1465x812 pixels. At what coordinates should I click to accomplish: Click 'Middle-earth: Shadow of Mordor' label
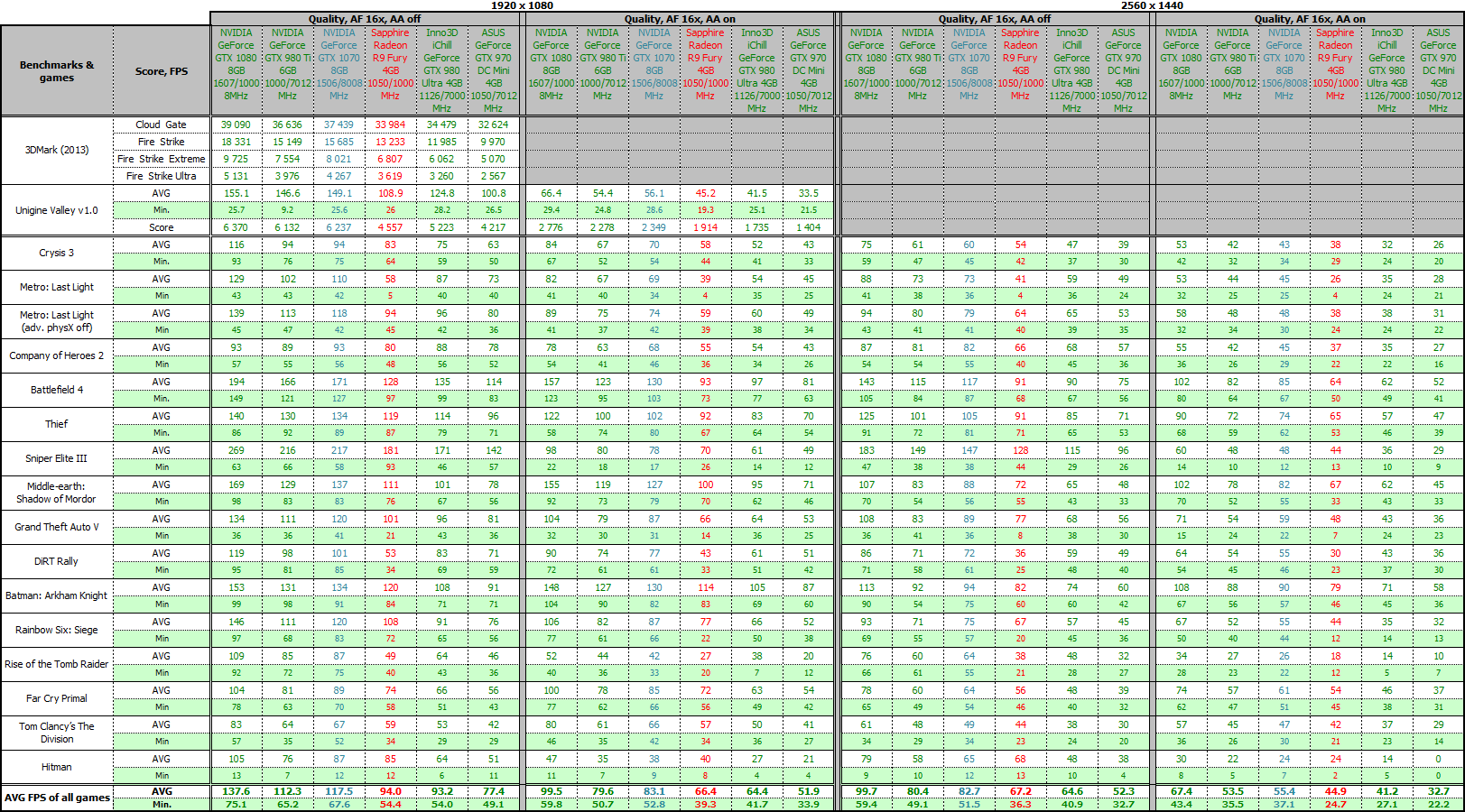57,493
